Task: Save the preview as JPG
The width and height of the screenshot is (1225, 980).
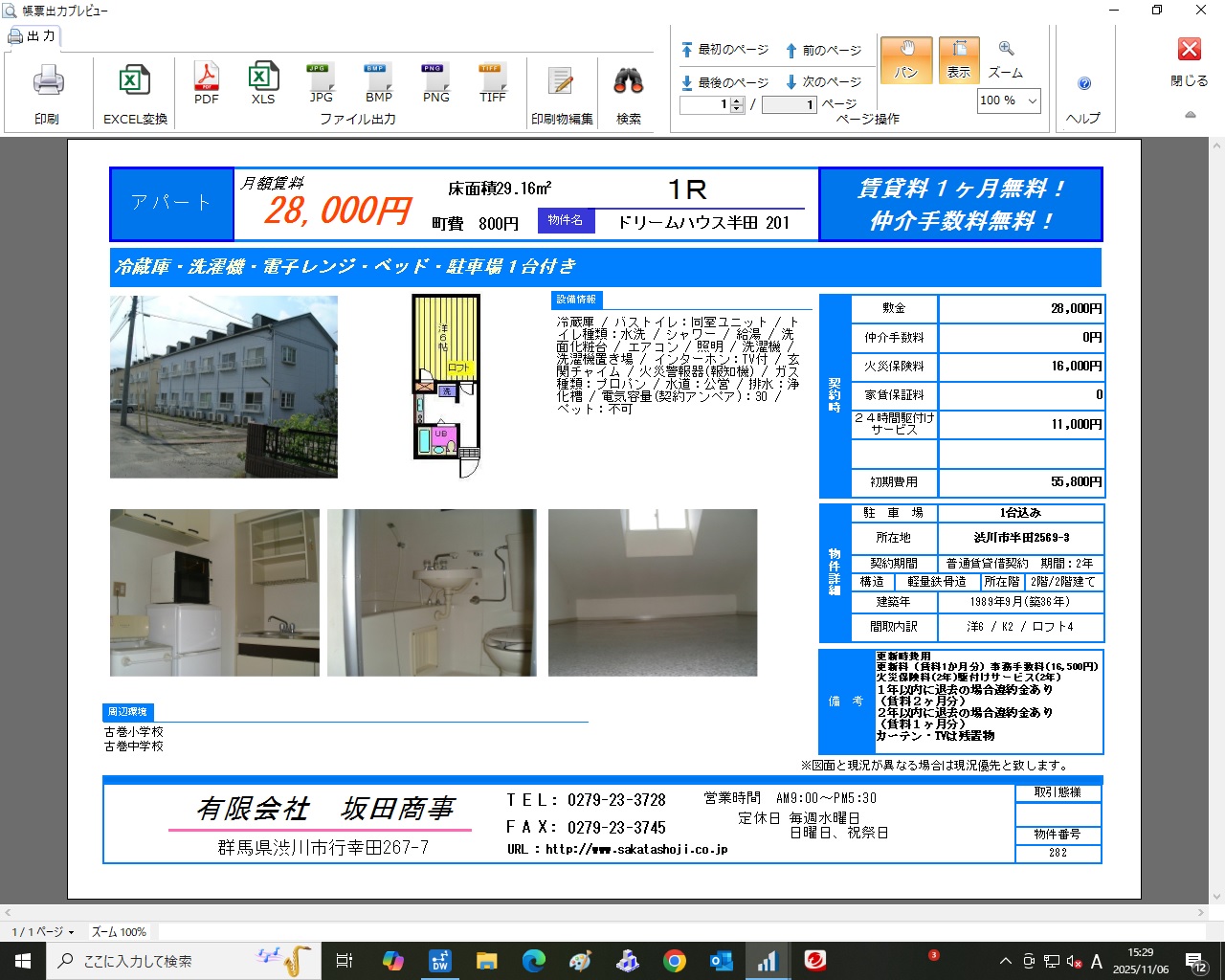Action: pos(321,82)
